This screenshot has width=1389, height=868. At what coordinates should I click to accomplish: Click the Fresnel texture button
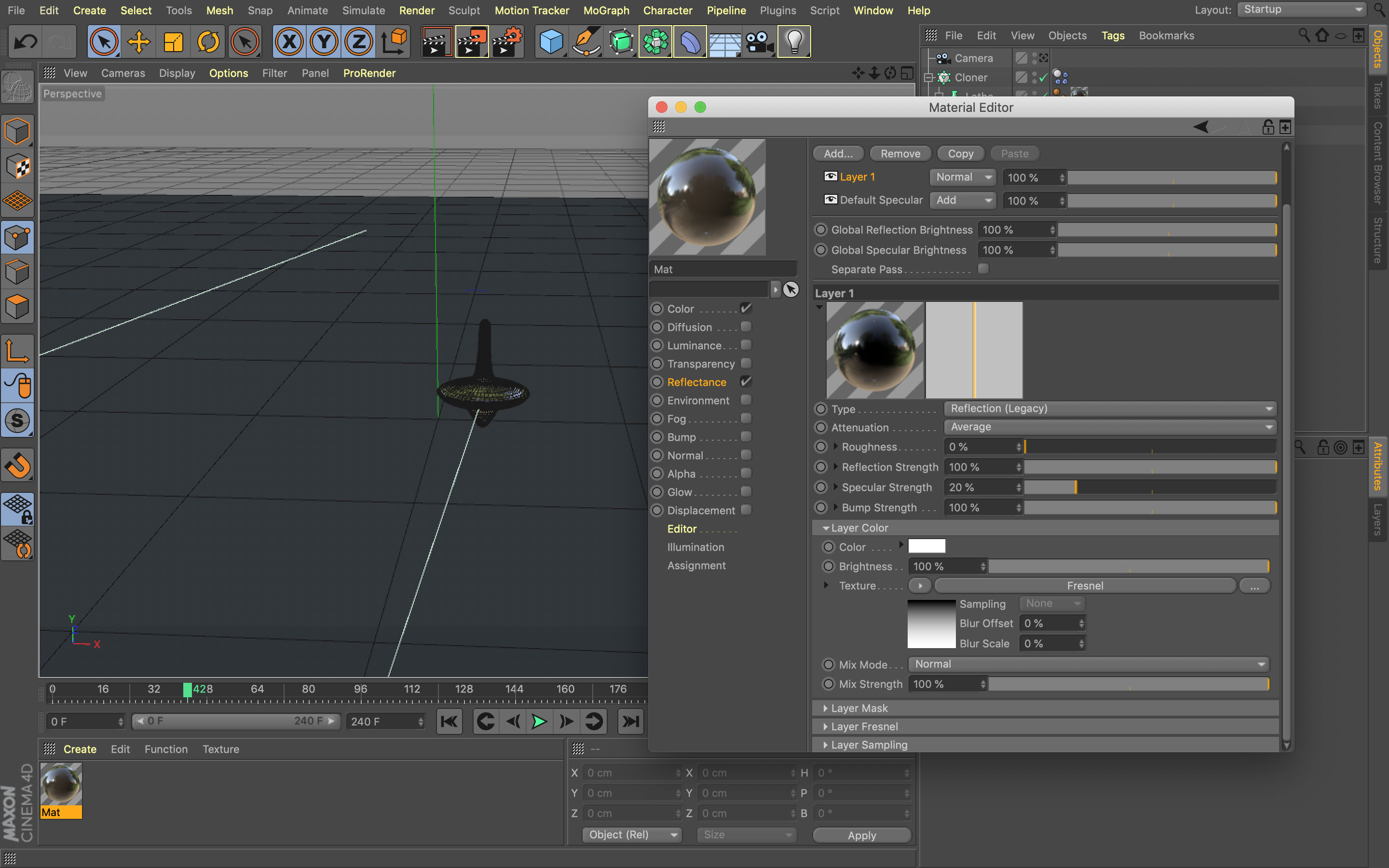tap(1085, 585)
